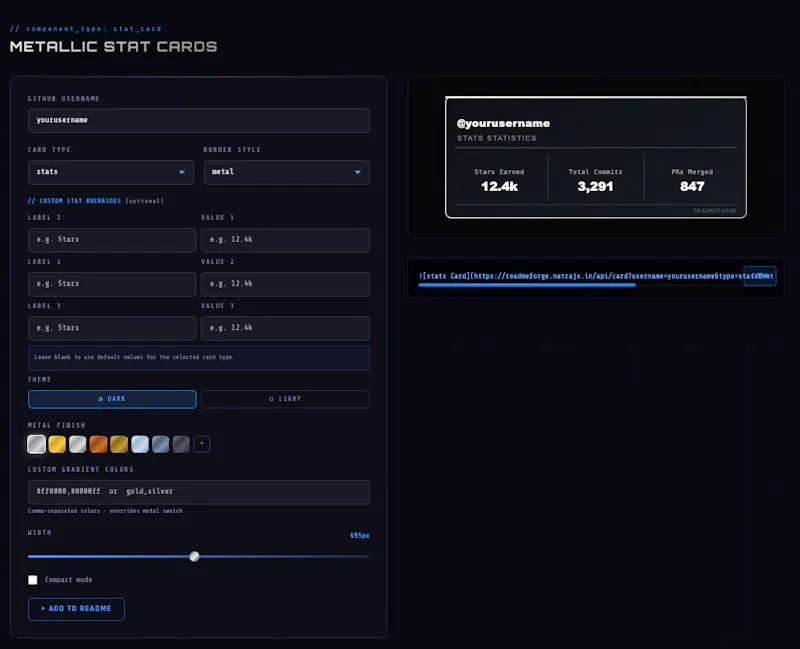Click the PRs Merged 847 value
The image size is (800, 649).
tap(692, 187)
